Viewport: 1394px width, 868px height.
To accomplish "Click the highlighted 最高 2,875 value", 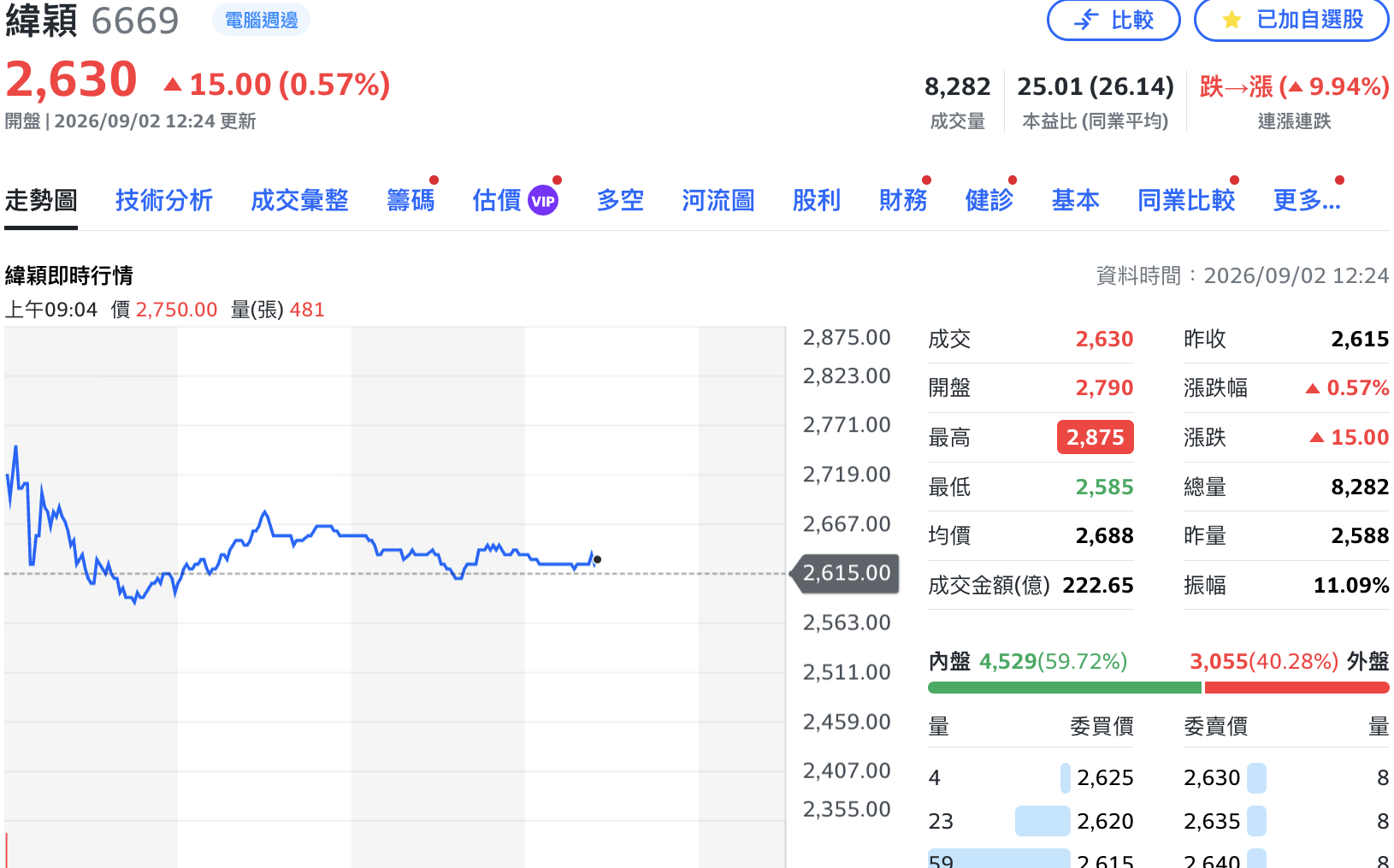I will pyautogui.click(x=1096, y=437).
